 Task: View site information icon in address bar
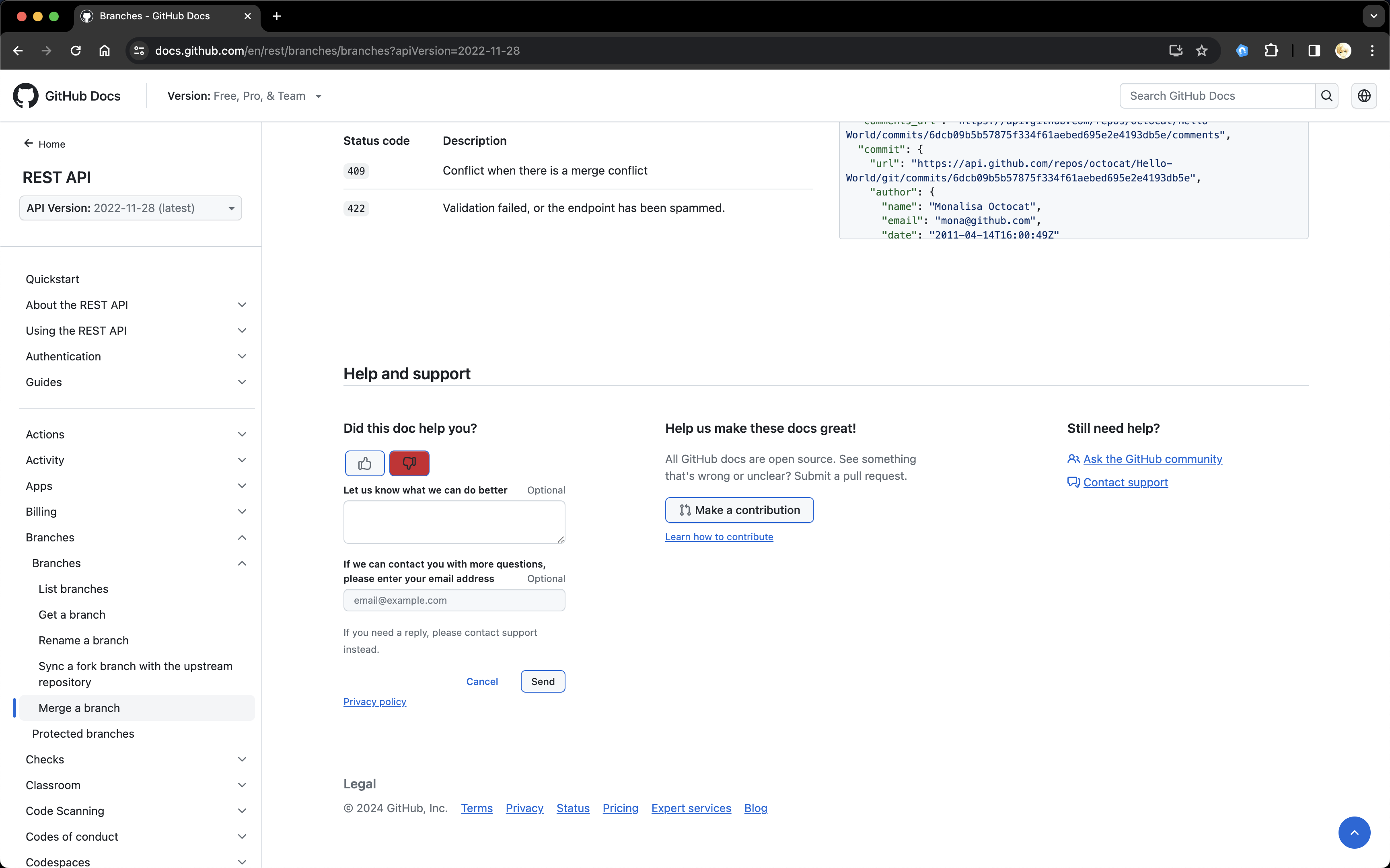click(139, 51)
